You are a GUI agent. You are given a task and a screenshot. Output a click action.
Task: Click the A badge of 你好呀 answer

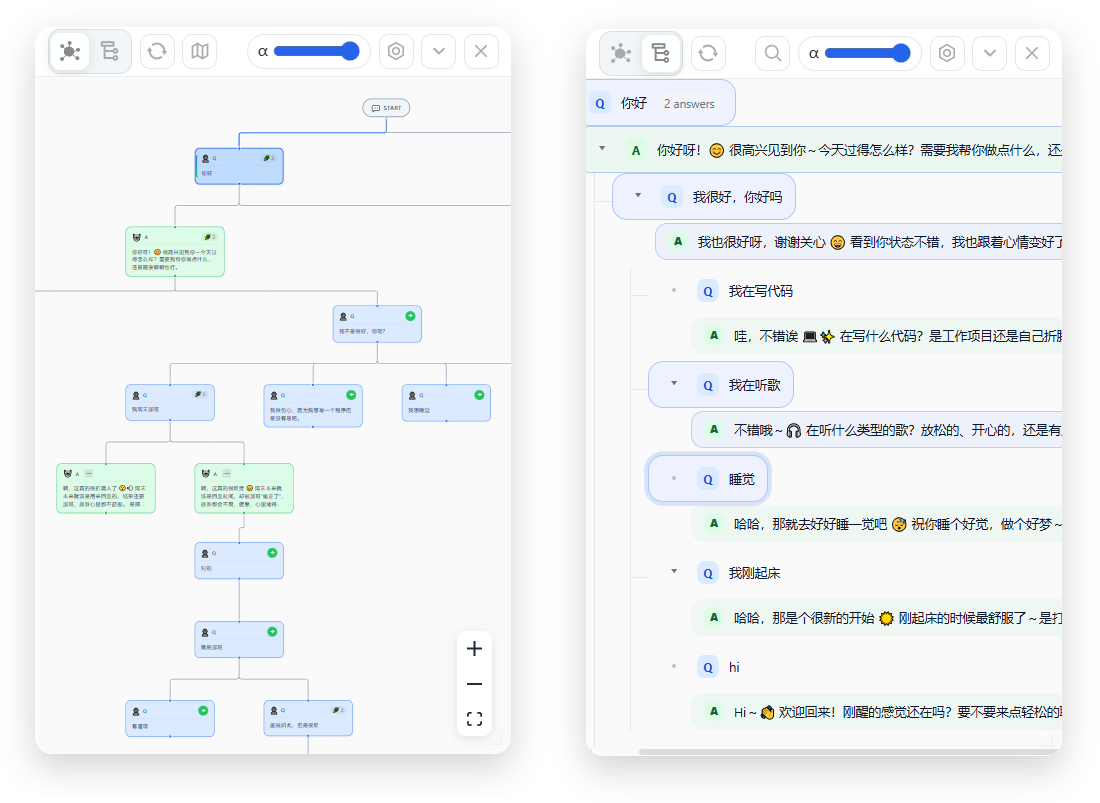tap(636, 150)
